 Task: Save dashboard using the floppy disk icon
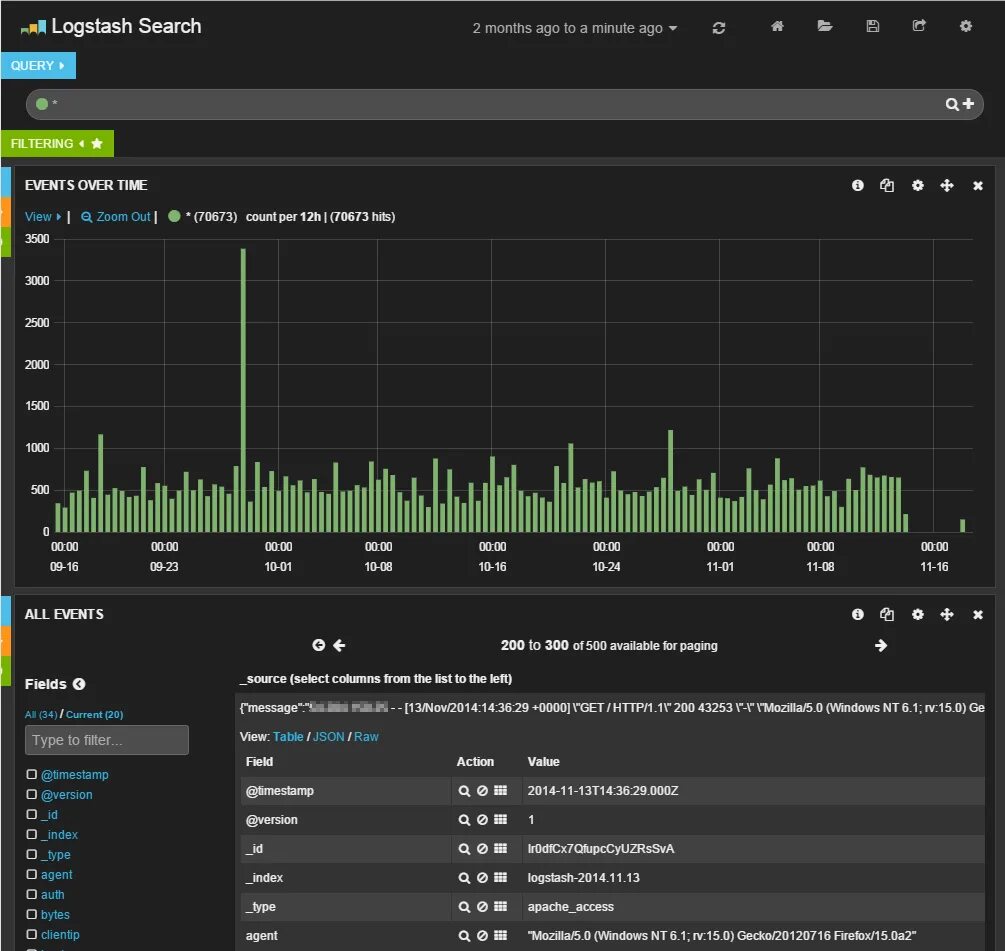point(872,26)
